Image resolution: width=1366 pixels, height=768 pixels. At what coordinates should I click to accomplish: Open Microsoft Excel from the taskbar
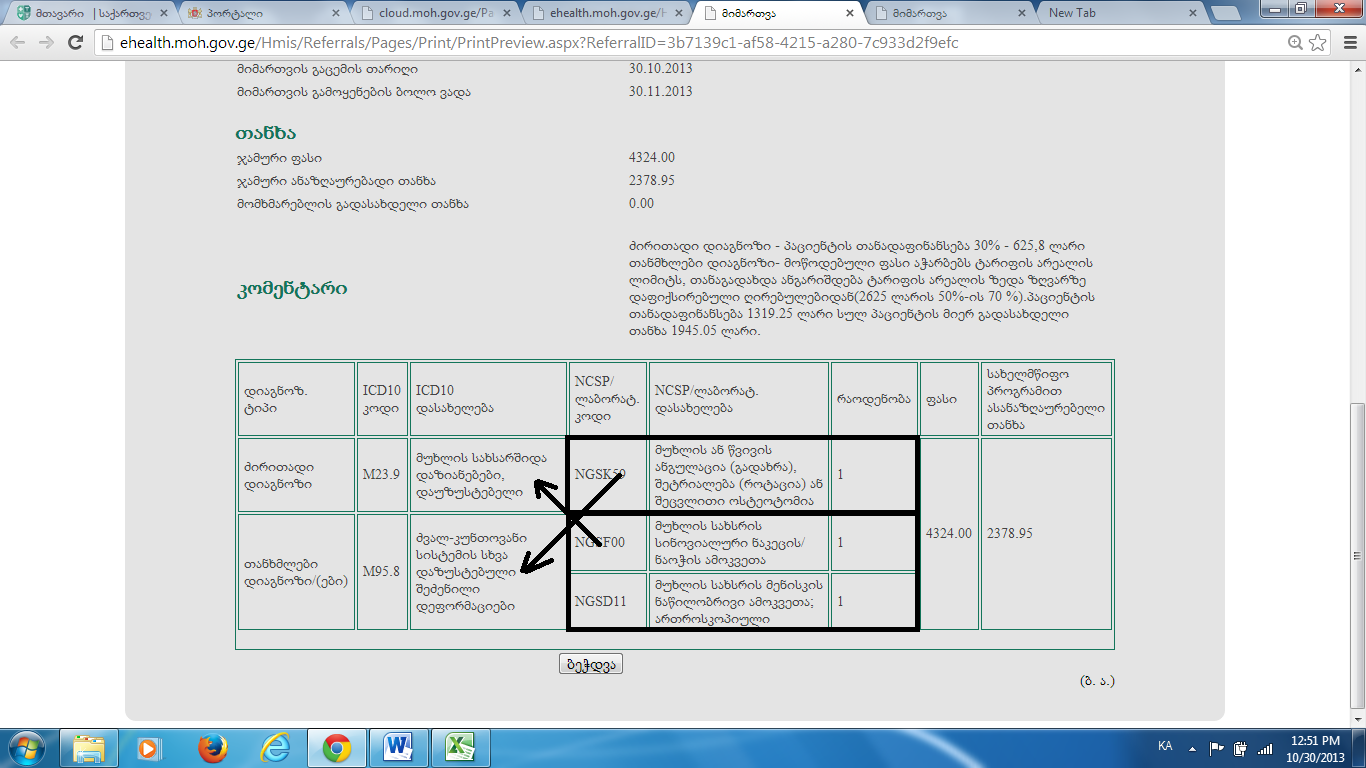tap(459, 748)
